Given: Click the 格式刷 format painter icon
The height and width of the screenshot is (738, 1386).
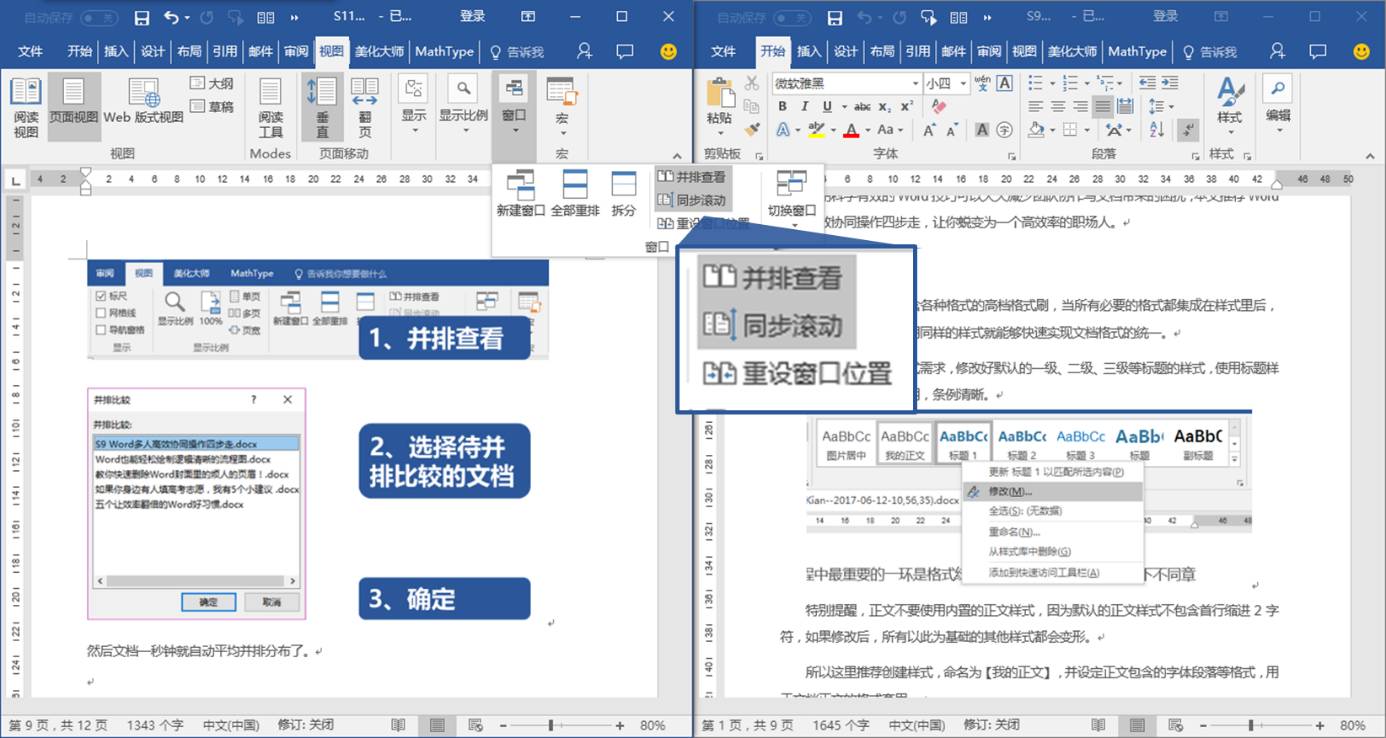Looking at the screenshot, I should click(x=753, y=130).
